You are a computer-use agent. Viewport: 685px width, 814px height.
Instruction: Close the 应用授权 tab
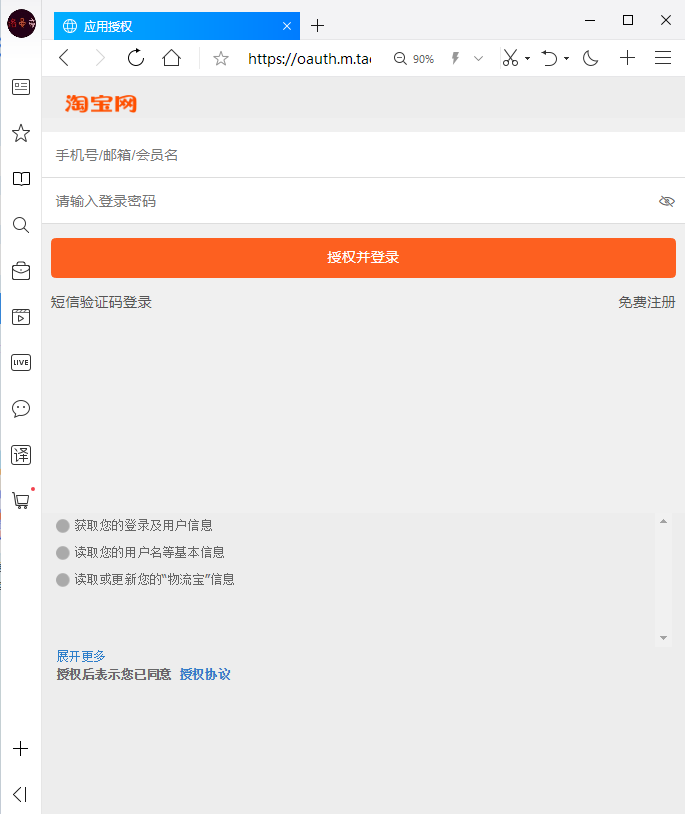click(x=287, y=26)
